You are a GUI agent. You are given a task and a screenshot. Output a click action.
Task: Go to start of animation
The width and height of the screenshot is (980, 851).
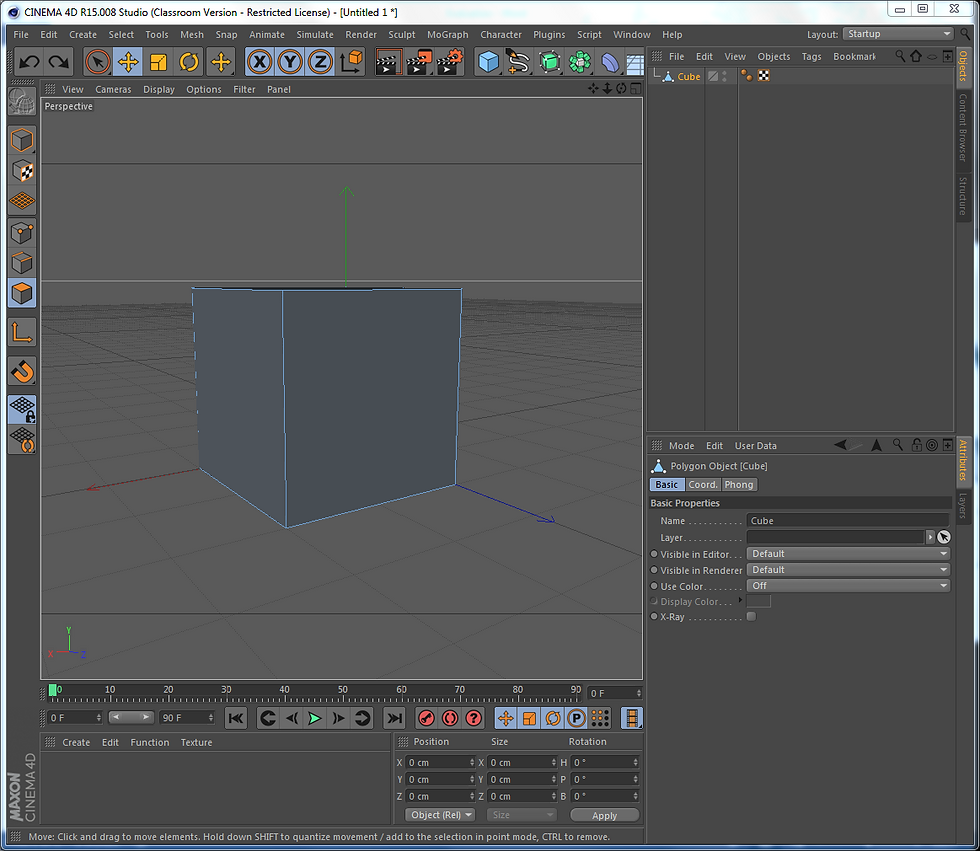tap(236, 719)
